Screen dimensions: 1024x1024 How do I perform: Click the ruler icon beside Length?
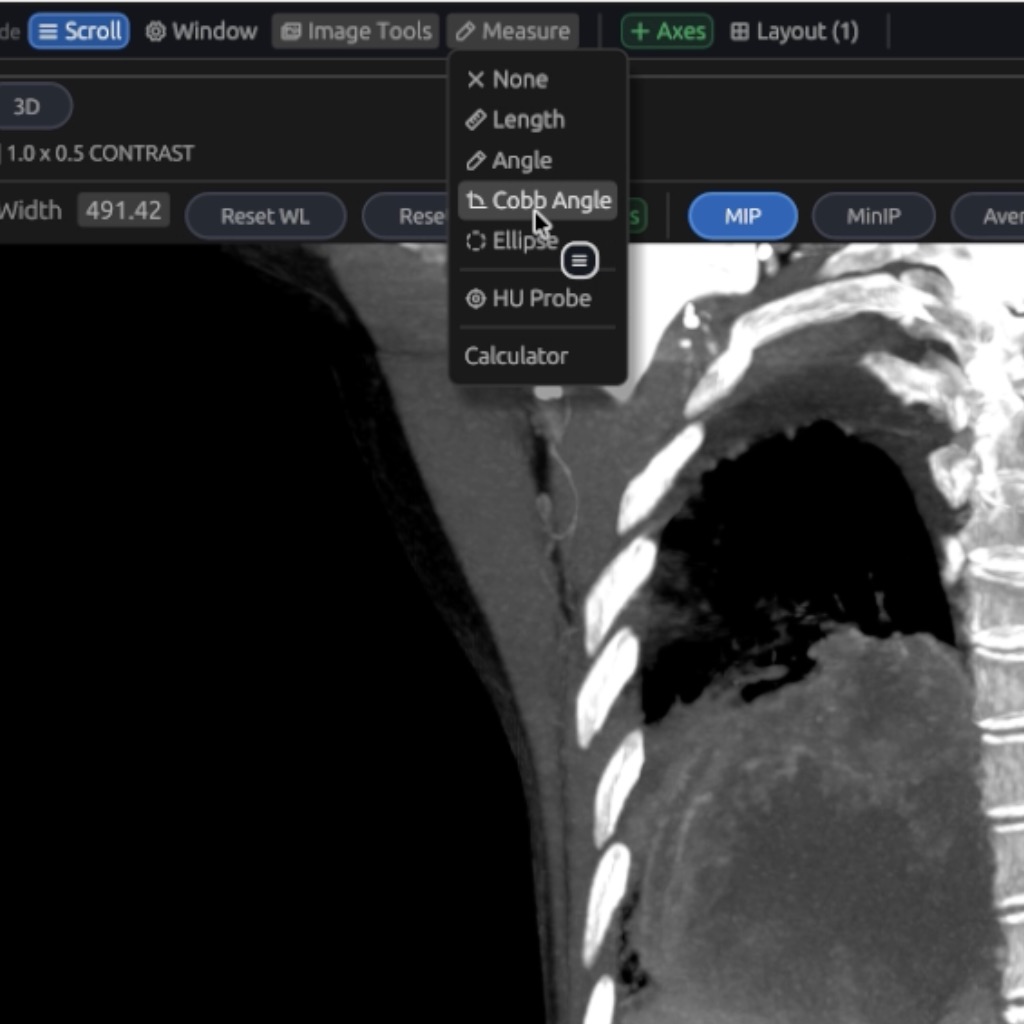pos(475,120)
